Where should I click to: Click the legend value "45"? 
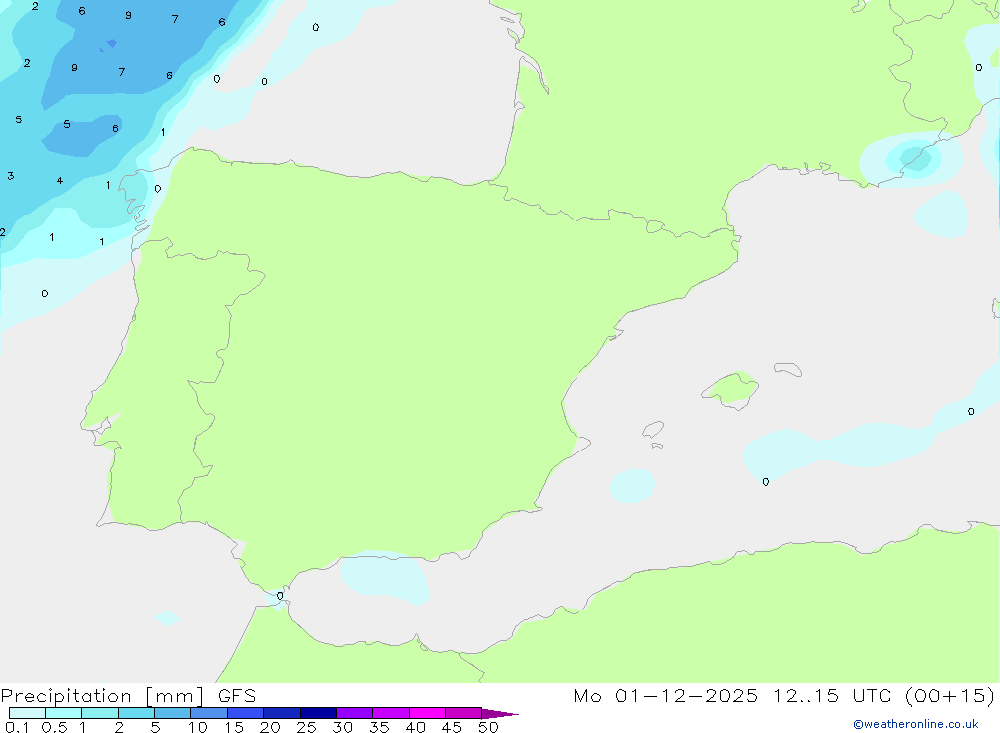(452, 727)
